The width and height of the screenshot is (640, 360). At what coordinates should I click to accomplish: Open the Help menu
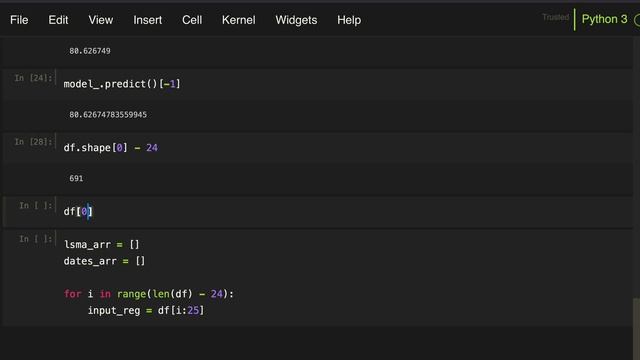(x=349, y=20)
